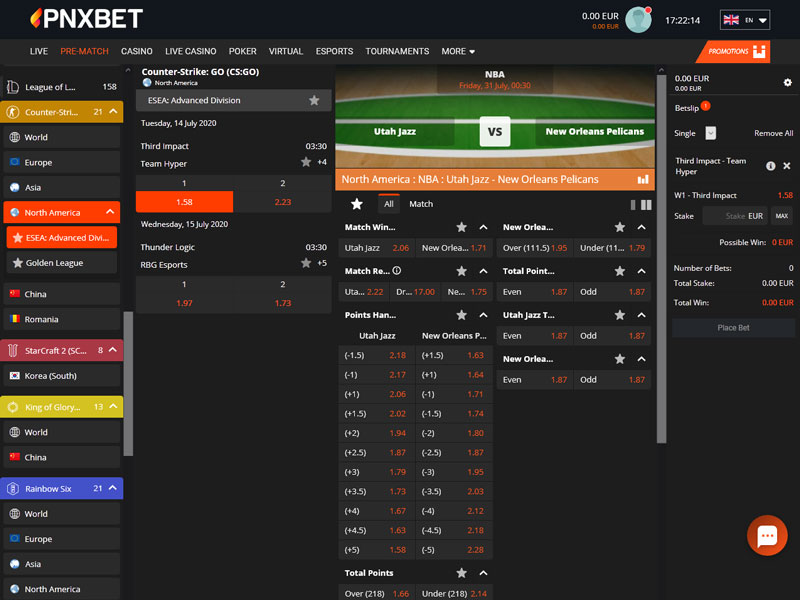This screenshot has width=800, height=600.
Task: Select League of Legends sport icon
Action: (x=13, y=87)
